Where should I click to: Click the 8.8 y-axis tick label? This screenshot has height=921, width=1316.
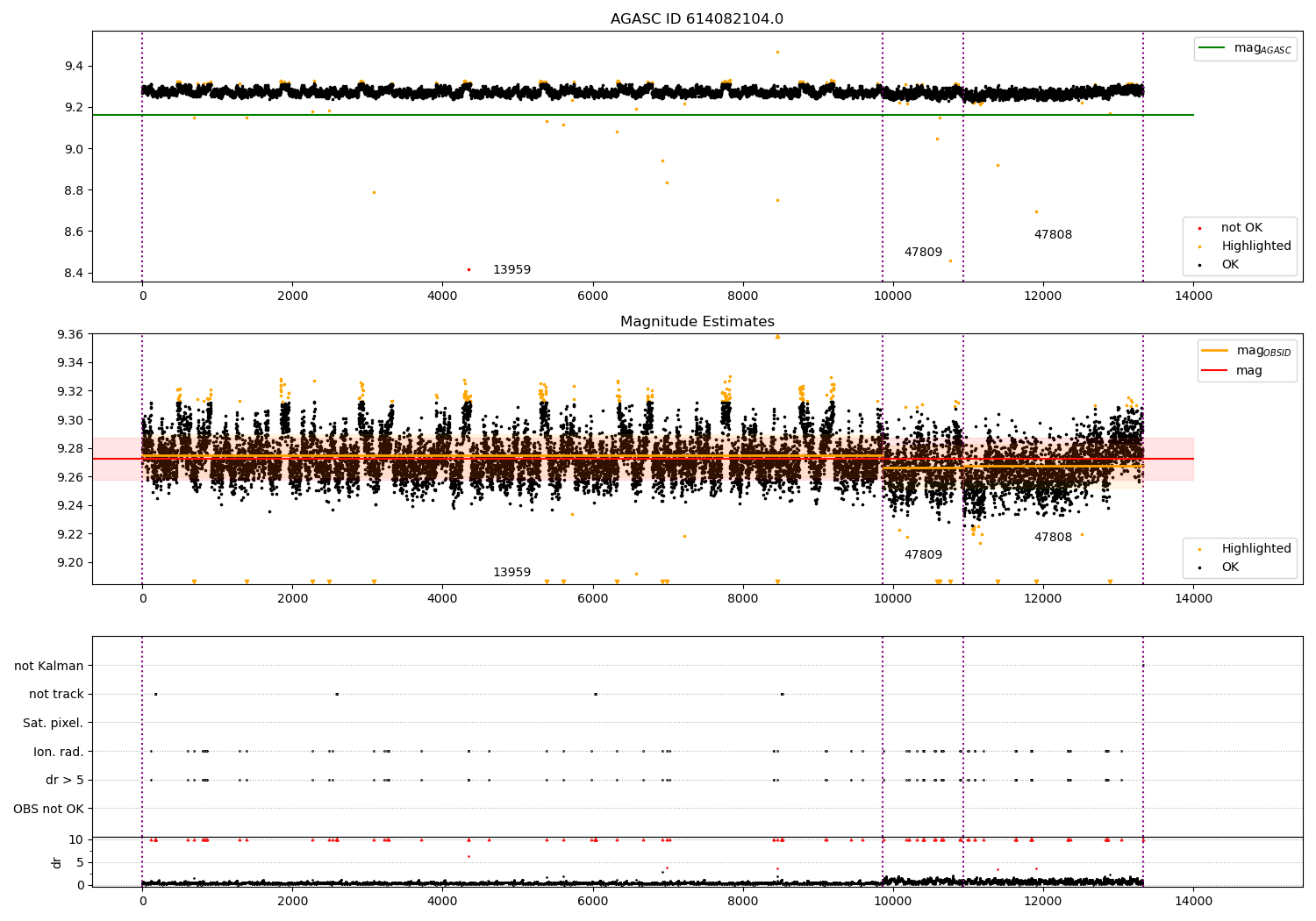(x=74, y=191)
